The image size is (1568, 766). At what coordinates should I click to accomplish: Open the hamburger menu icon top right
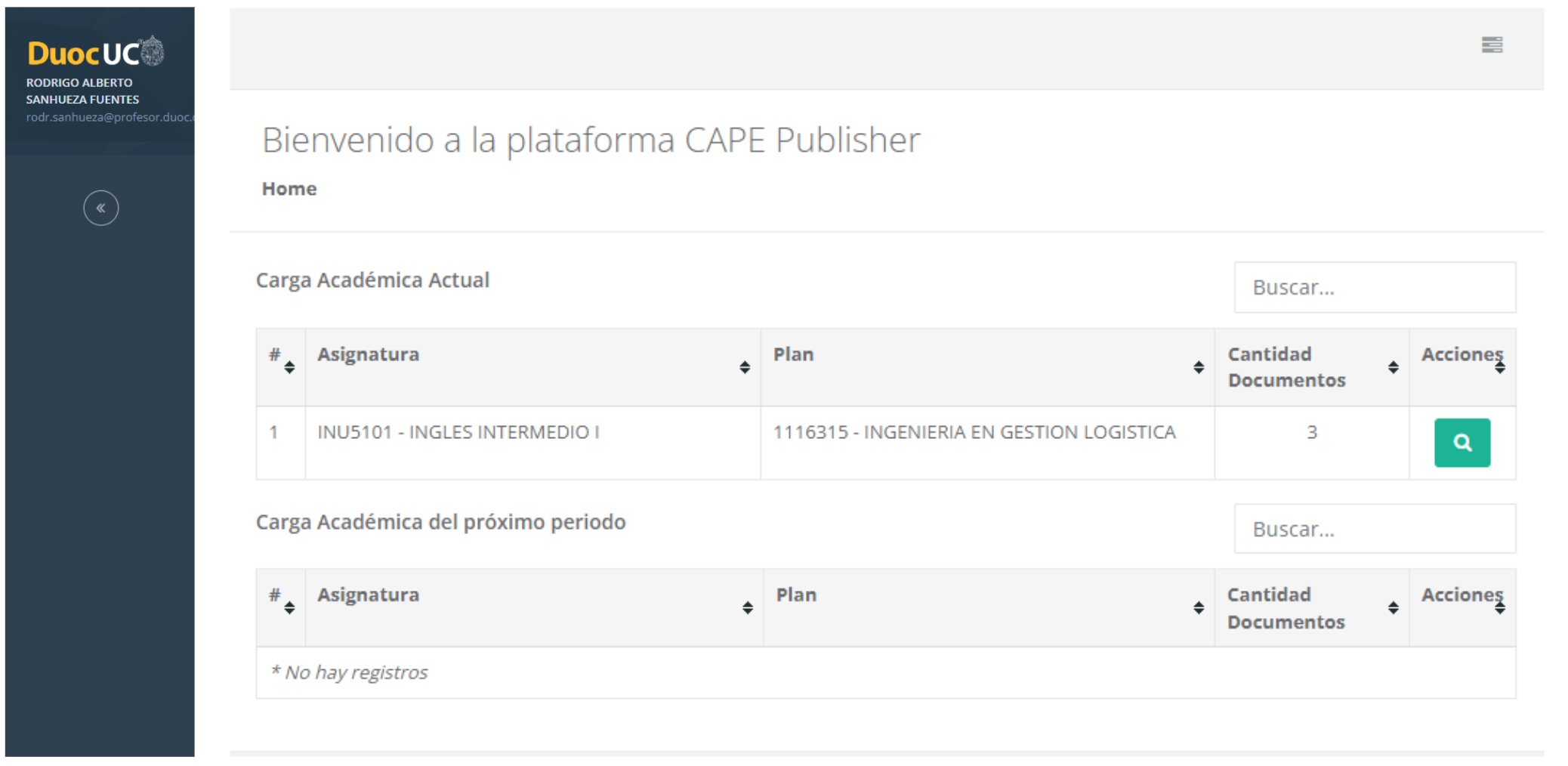[x=1492, y=45]
